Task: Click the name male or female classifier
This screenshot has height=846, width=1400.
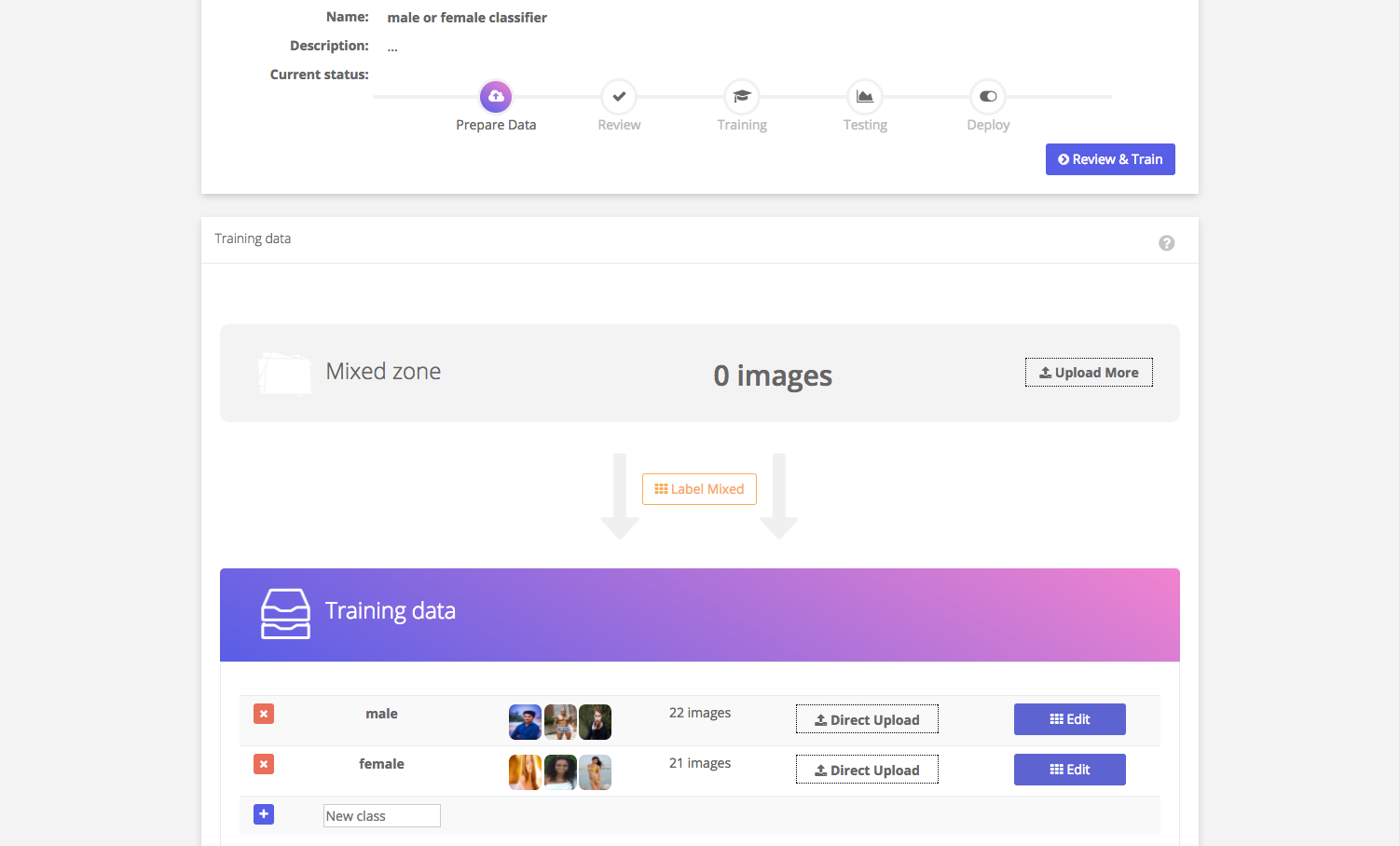Action: pyautogui.click(x=467, y=18)
